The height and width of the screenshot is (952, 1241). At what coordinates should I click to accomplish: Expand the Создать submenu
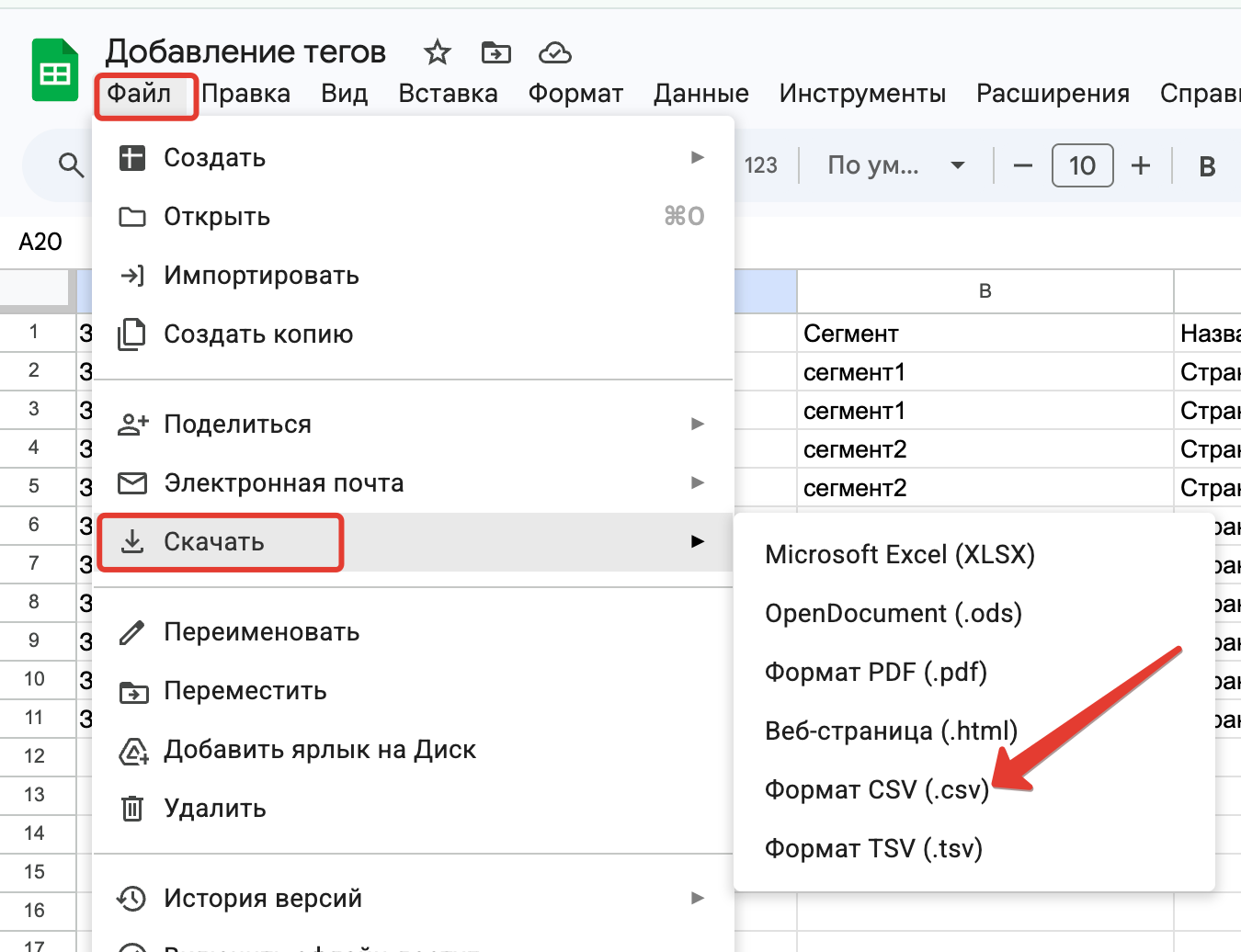(x=414, y=158)
